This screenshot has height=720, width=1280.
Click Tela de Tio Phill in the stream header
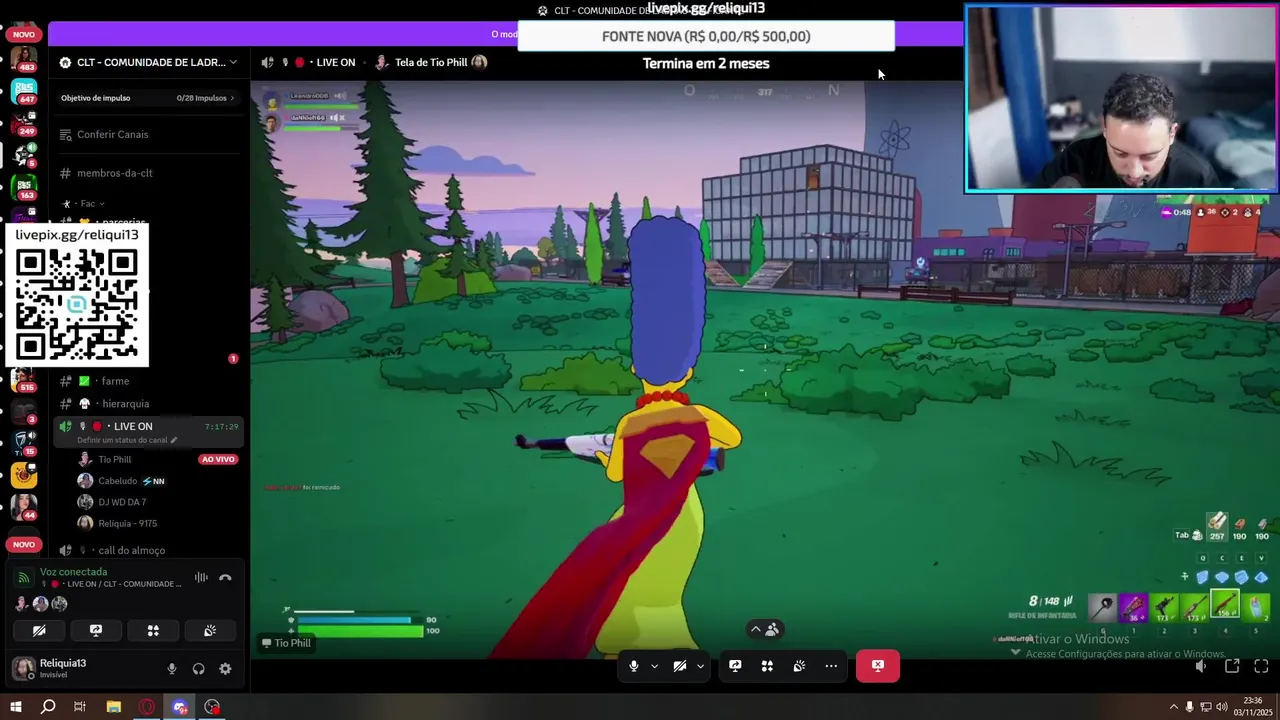point(431,62)
